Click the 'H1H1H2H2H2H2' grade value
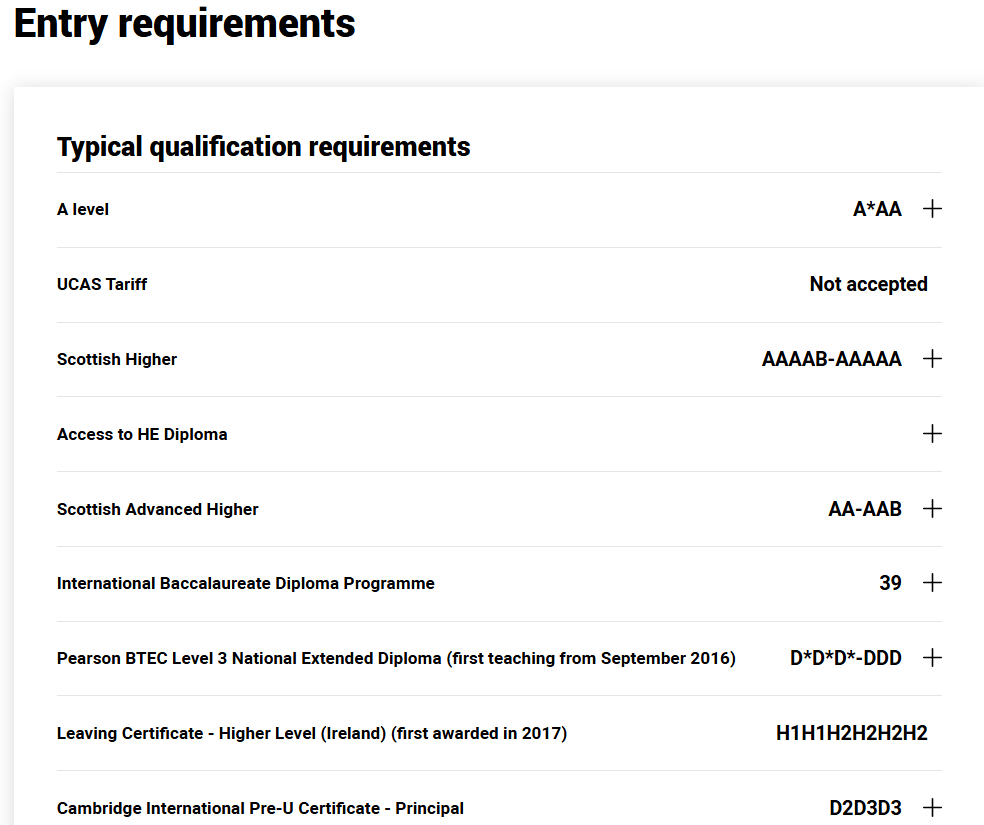The width and height of the screenshot is (984, 825). pyautogui.click(x=852, y=733)
